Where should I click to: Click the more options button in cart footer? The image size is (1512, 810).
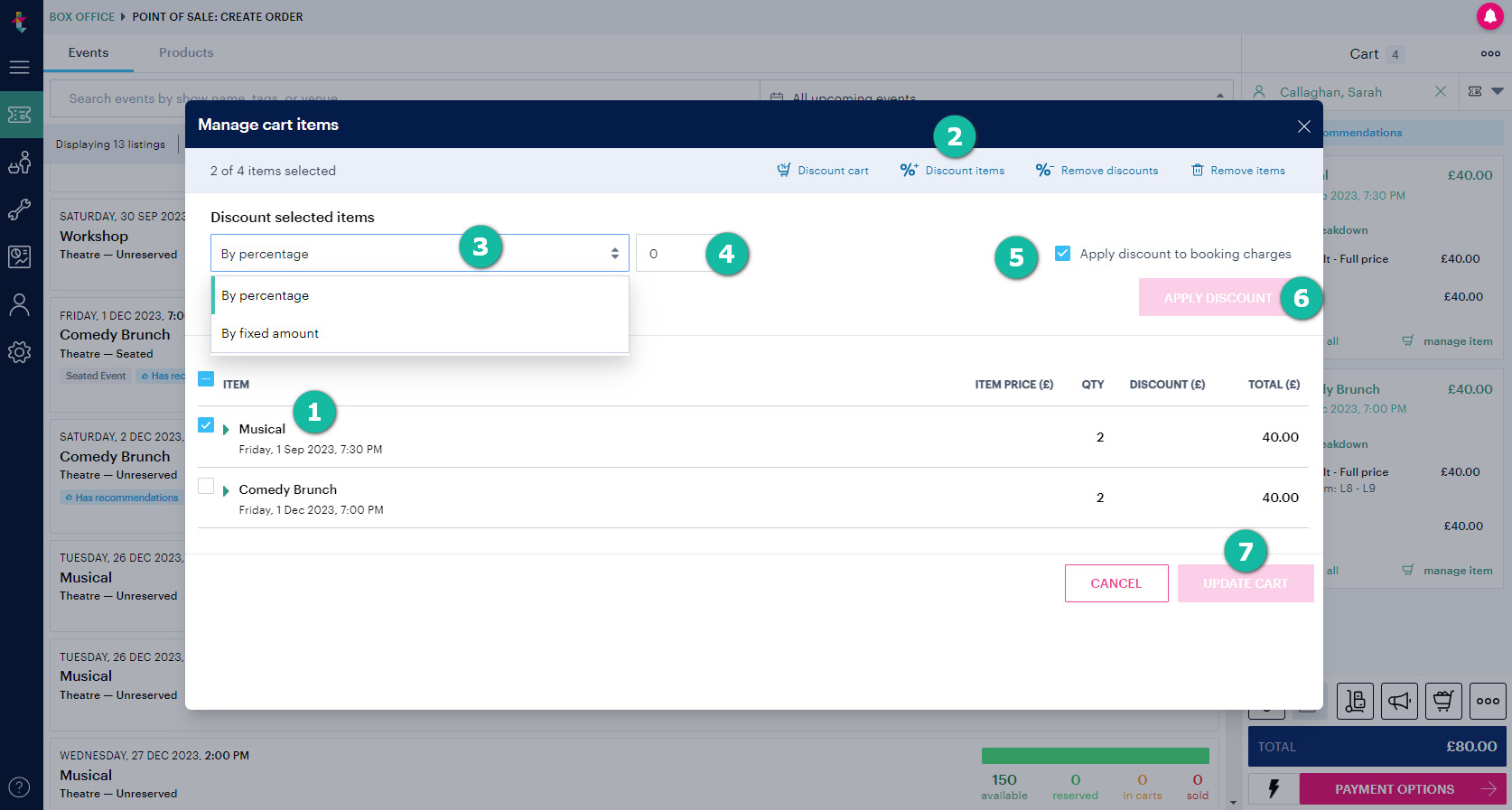1488,701
